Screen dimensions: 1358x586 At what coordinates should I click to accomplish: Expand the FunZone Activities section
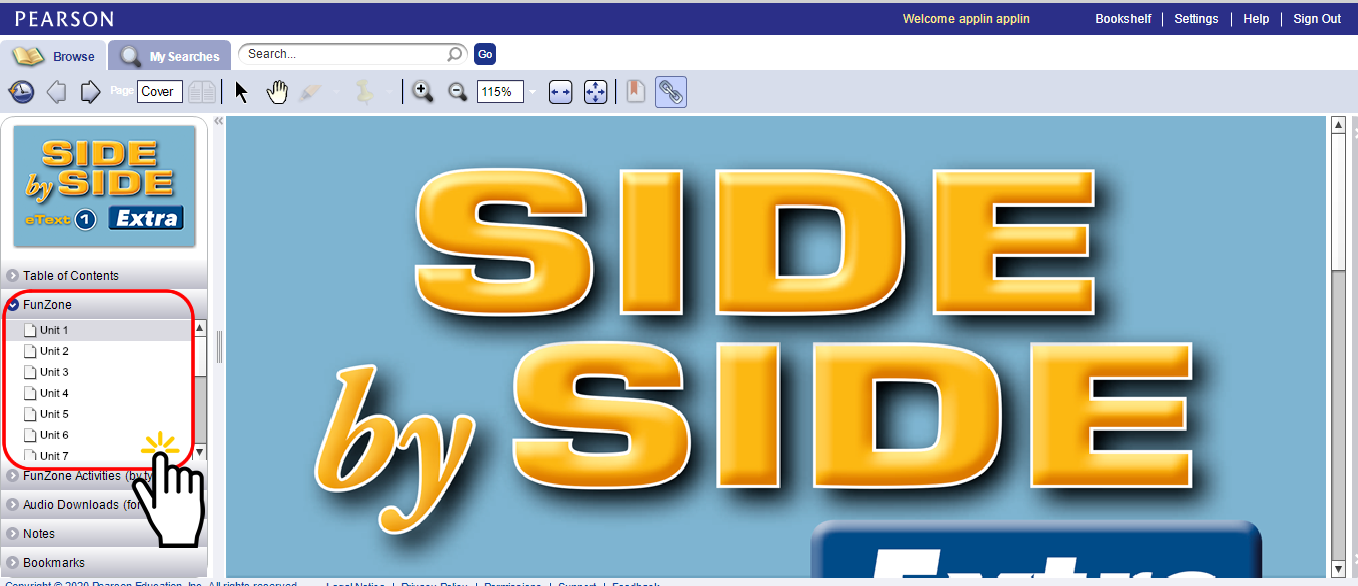[104, 476]
